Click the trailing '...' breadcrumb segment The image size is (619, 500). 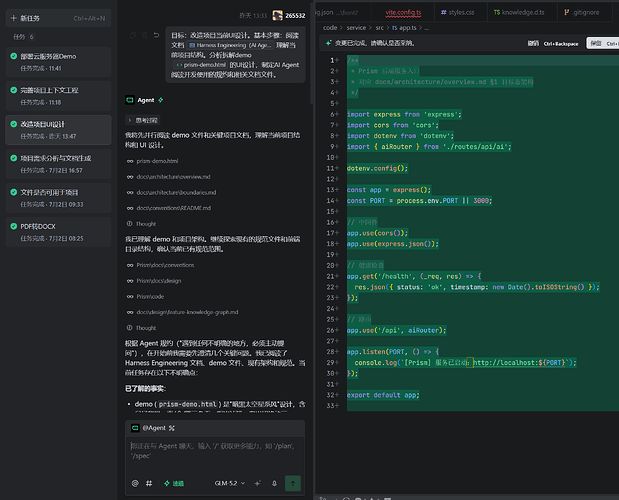(426, 28)
